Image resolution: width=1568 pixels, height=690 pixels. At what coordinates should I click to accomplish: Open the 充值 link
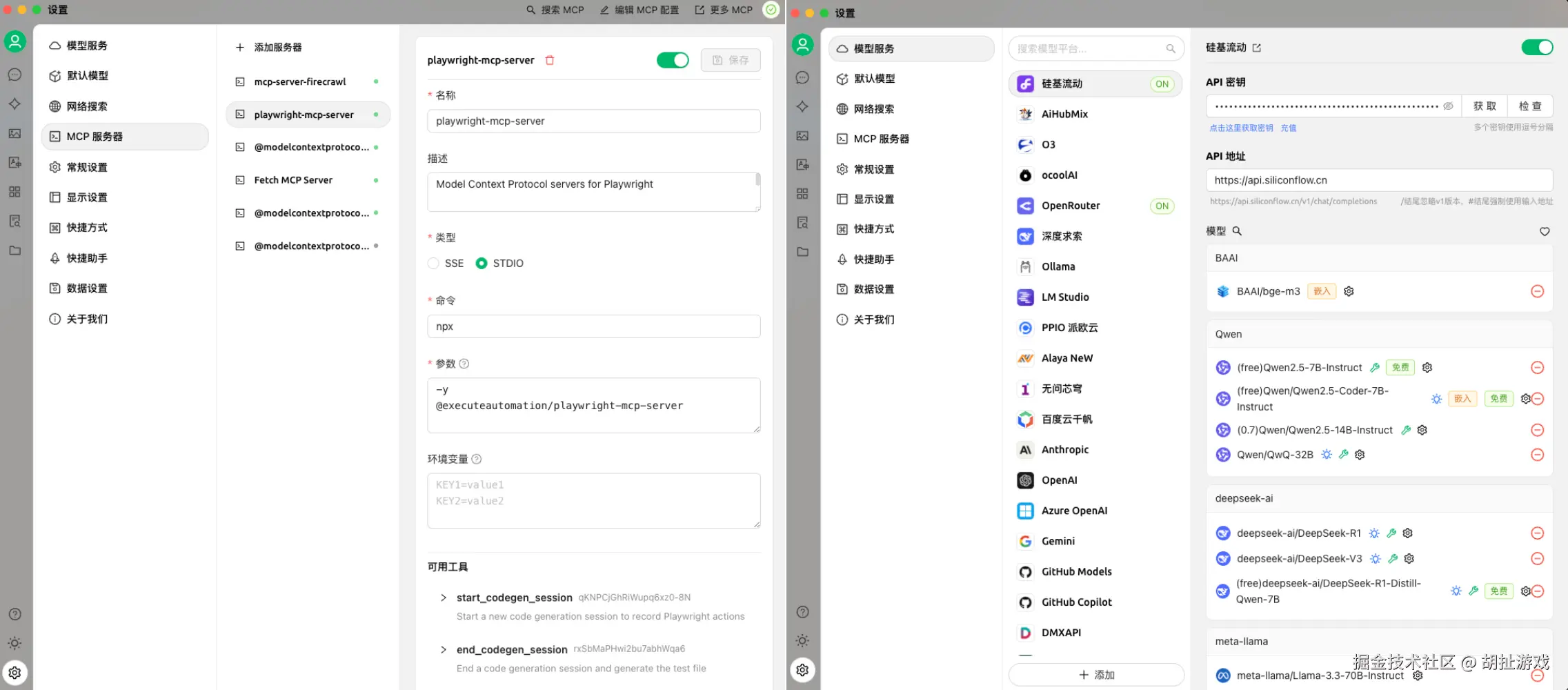(1289, 128)
